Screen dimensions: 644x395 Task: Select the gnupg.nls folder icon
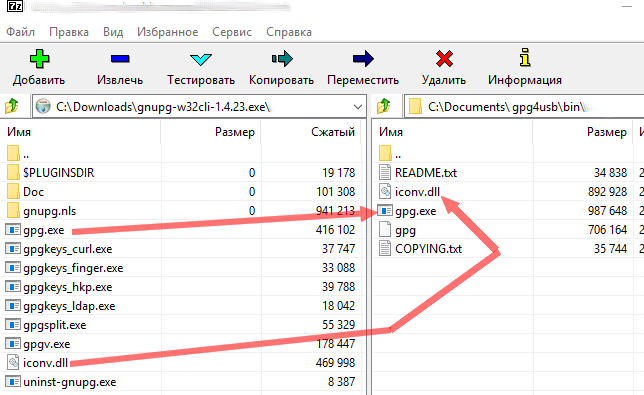pyautogui.click(x=13, y=210)
